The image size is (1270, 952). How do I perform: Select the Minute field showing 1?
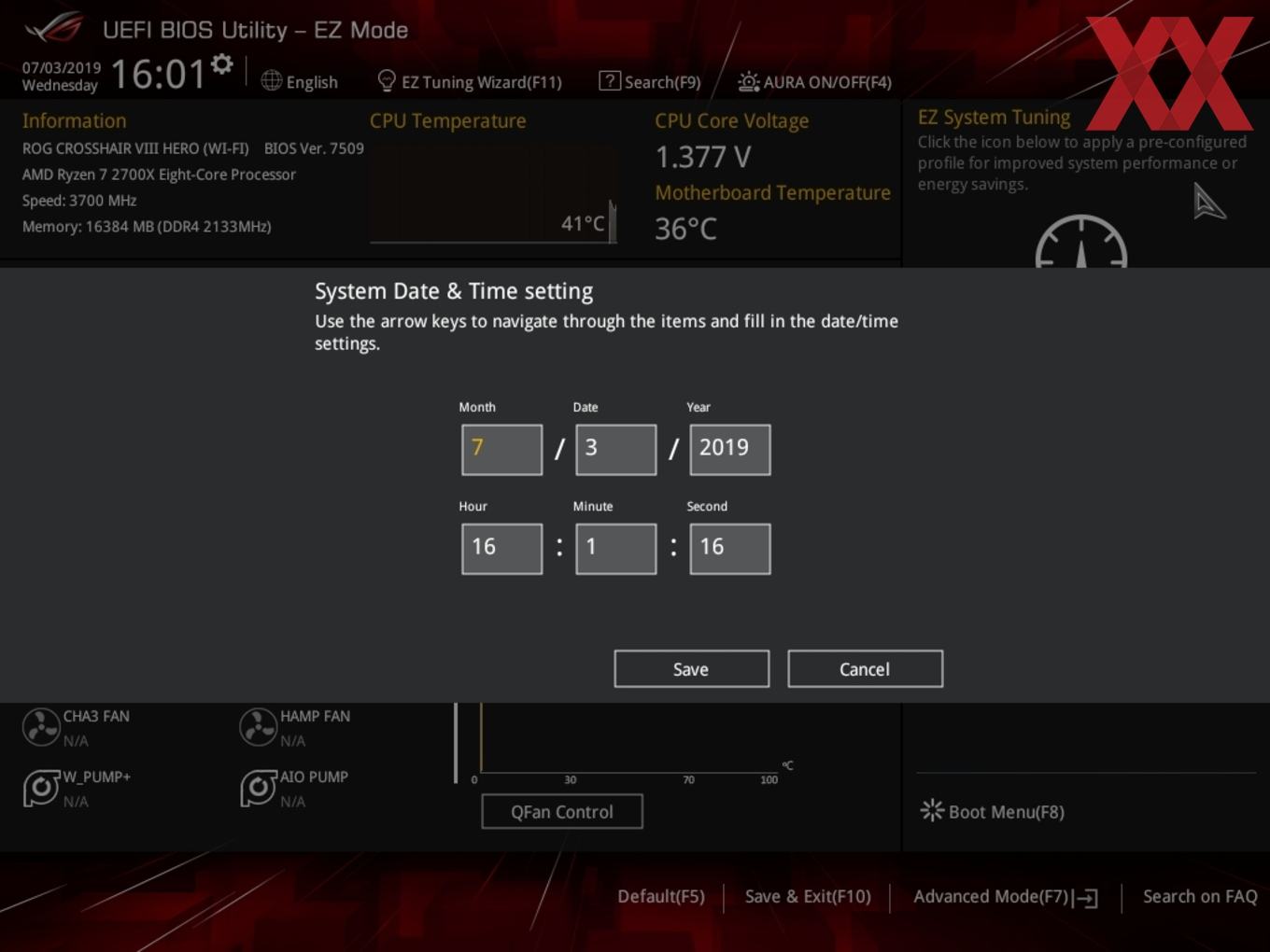click(615, 549)
